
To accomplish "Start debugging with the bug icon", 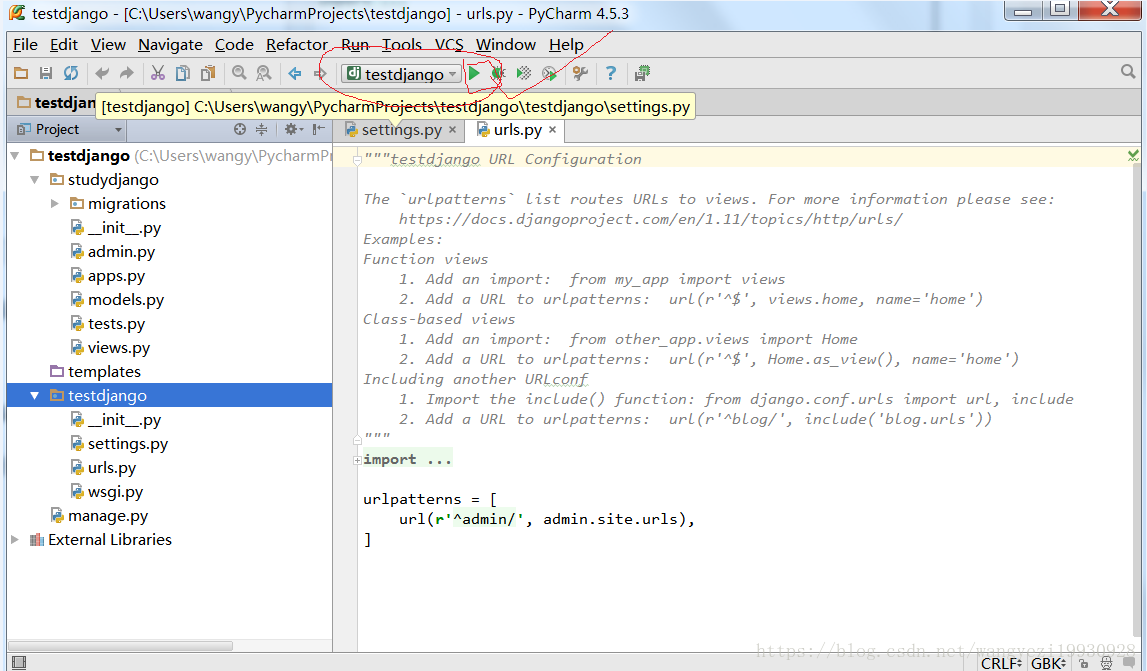I will (x=498, y=73).
